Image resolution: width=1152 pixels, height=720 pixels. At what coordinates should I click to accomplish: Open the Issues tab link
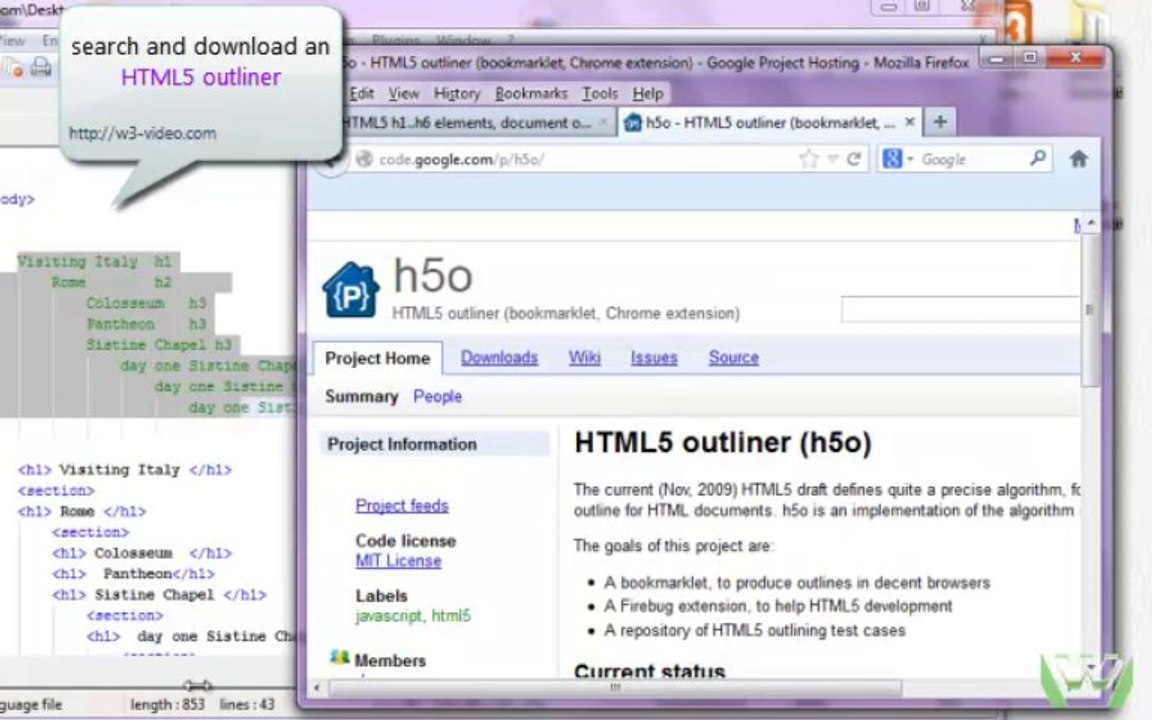click(x=654, y=358)
